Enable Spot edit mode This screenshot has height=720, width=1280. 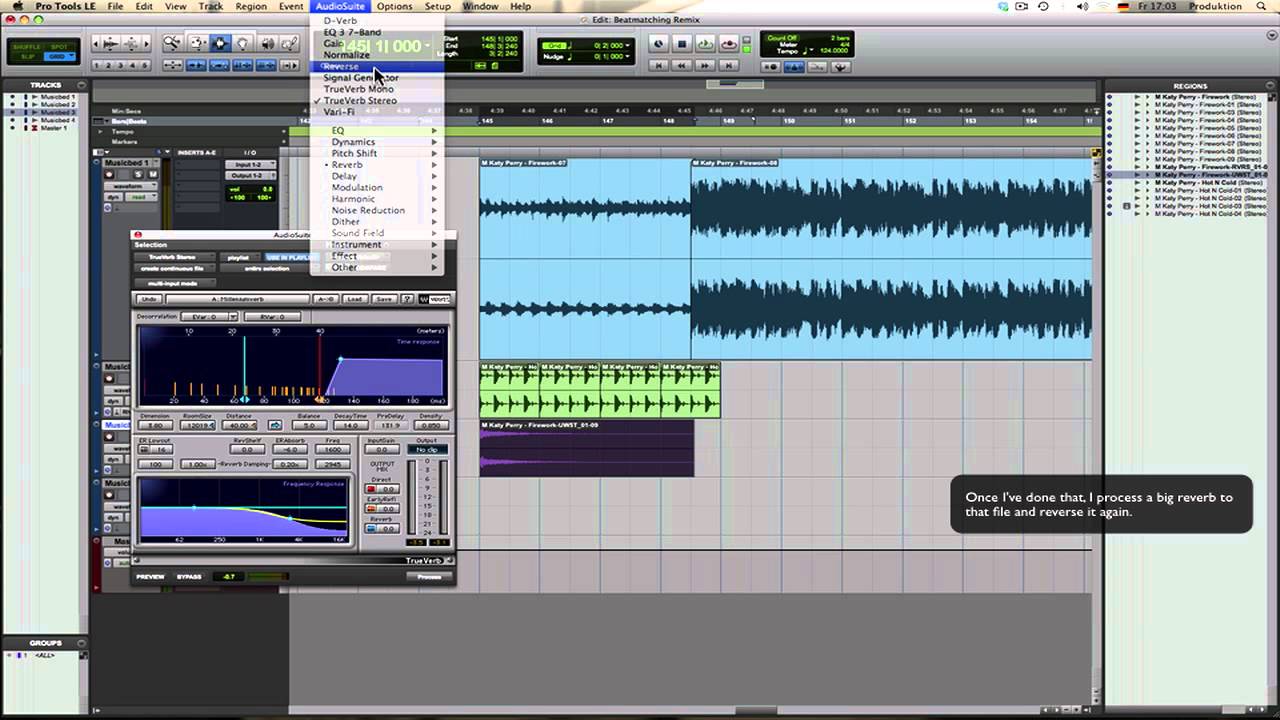(x=59, y=47)
